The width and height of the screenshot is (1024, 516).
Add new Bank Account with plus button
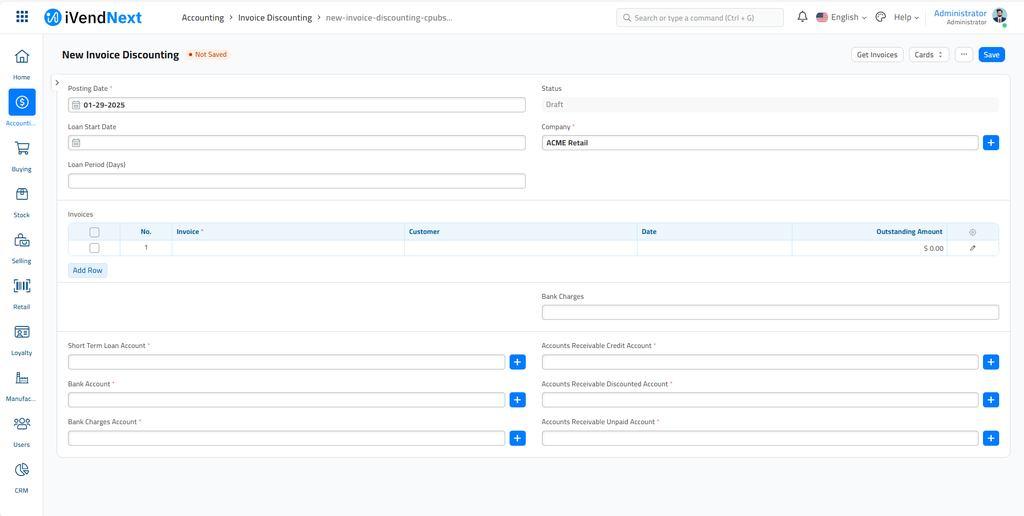coord(517,400)
